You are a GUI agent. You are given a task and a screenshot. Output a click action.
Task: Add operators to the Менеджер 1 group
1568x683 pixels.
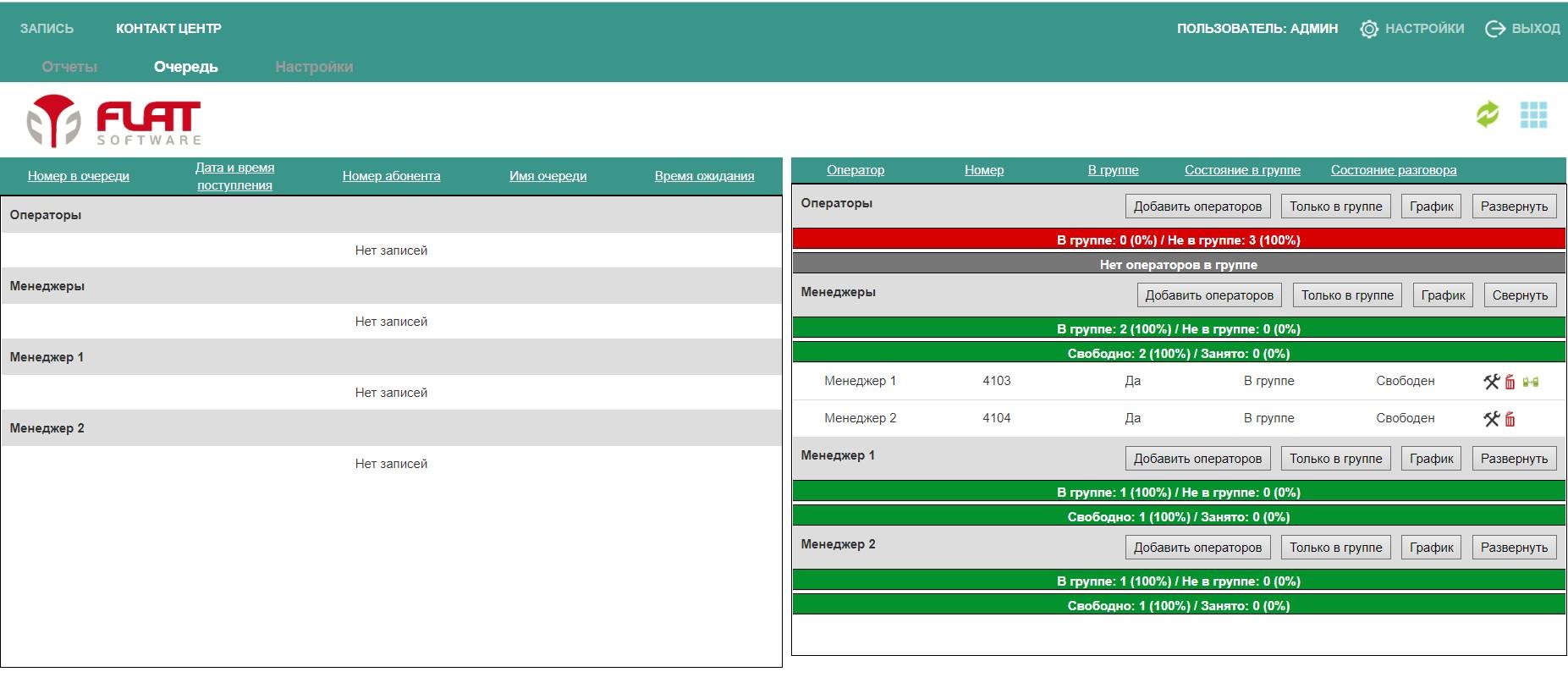(1197, 459)
